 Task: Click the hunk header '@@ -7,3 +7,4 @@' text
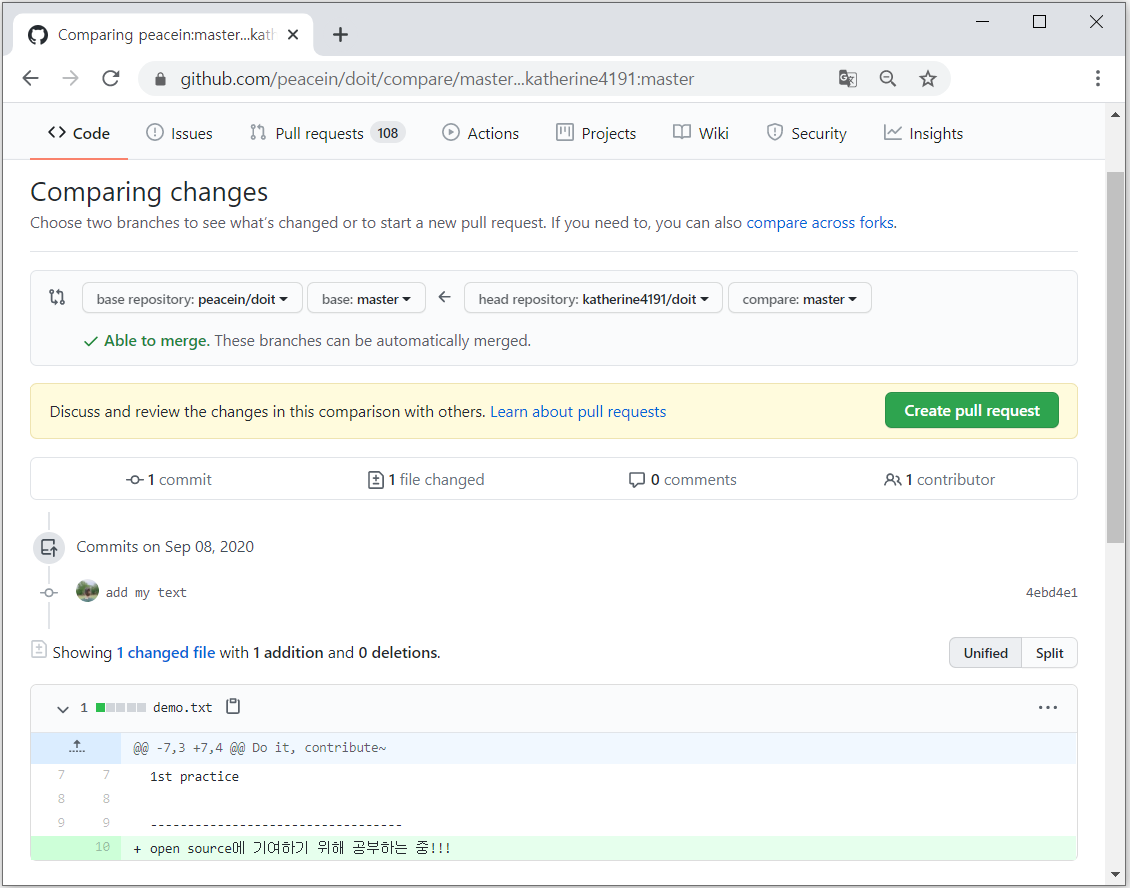click(x=190, y=747)
